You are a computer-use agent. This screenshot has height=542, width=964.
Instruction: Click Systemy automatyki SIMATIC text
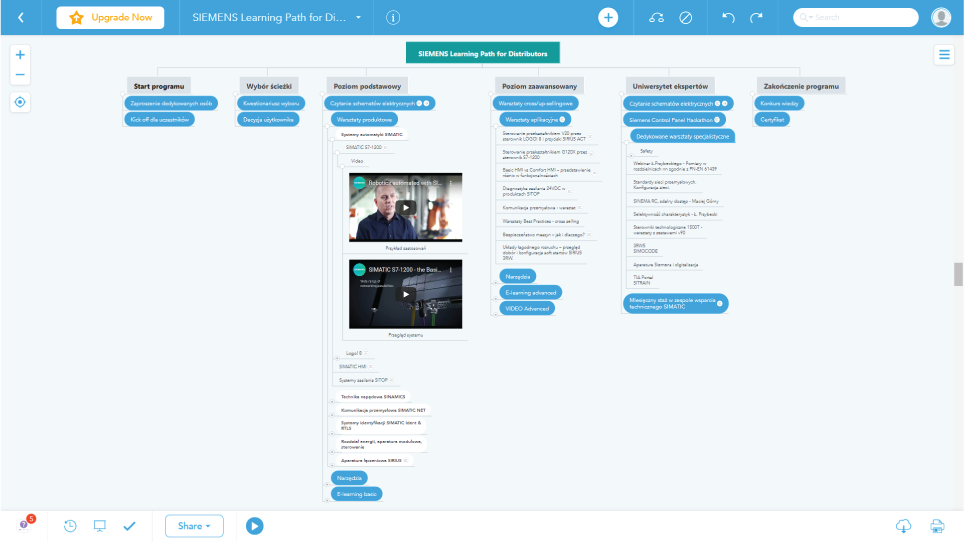tap(372, 134)
